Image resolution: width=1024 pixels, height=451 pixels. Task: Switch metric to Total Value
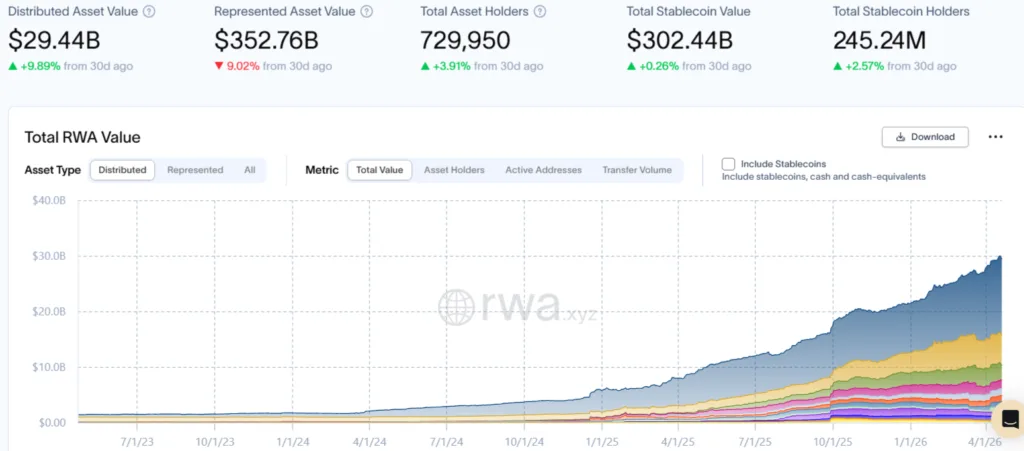click(379, 170)
